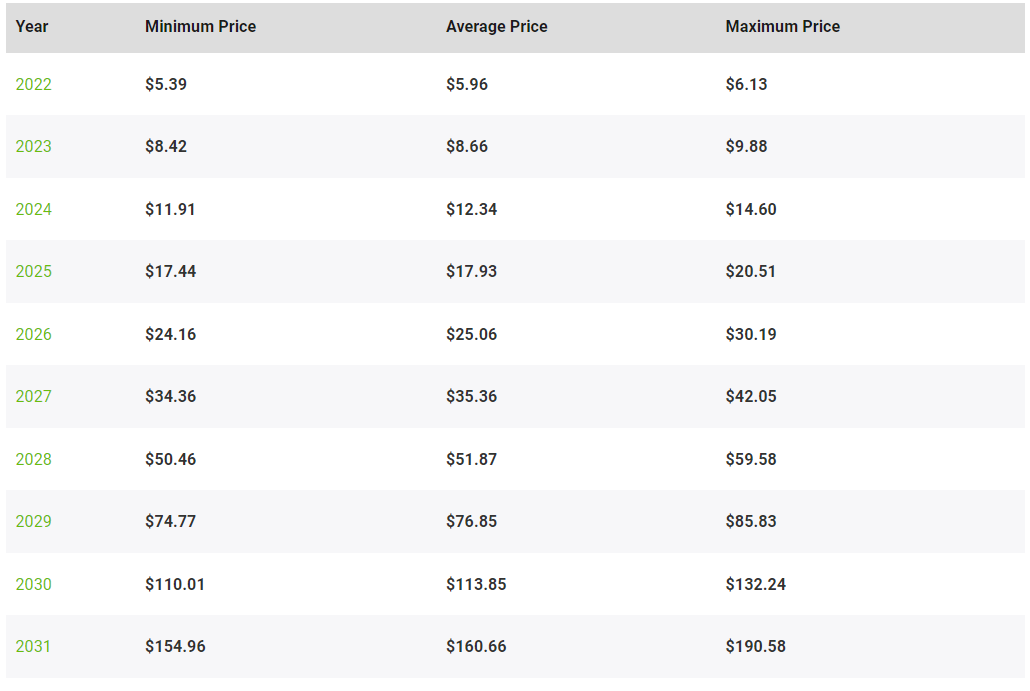Follow the 2030 year link
This screenshot has height=691, width=1030.
click(x=34, y=584)
